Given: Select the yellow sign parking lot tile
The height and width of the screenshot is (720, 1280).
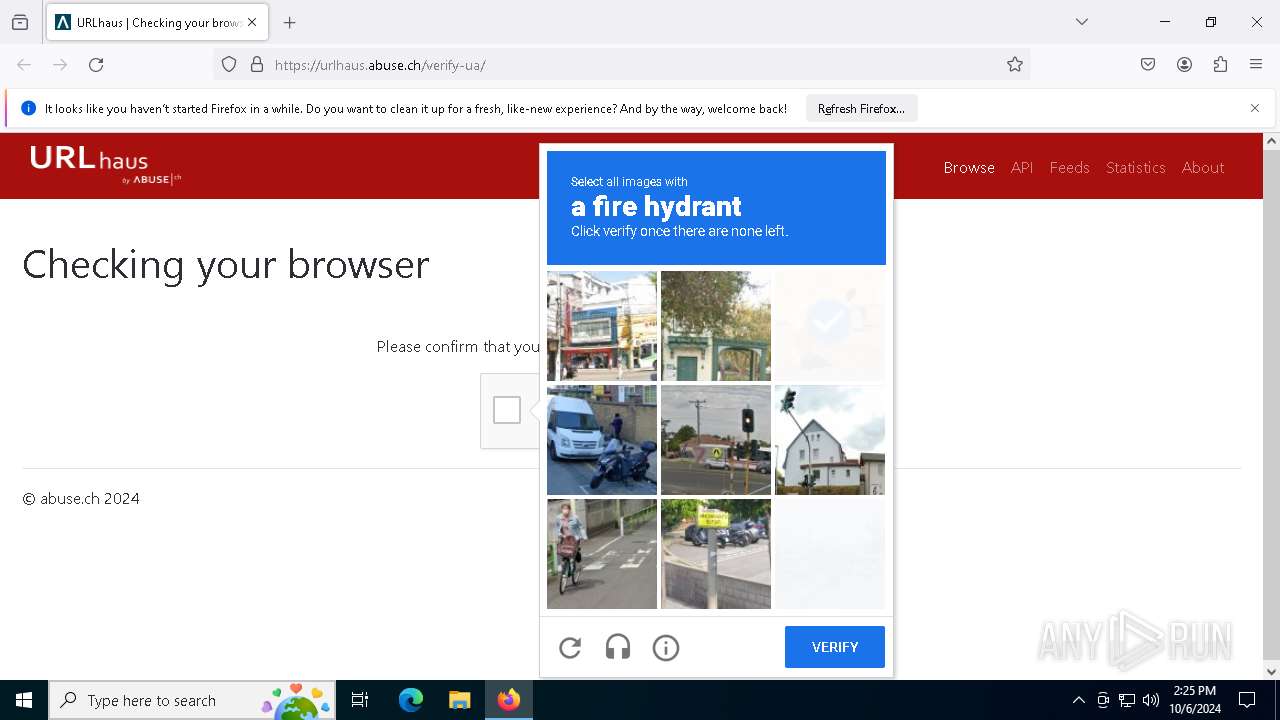Looking at the screenshot, I should (716, 554).
